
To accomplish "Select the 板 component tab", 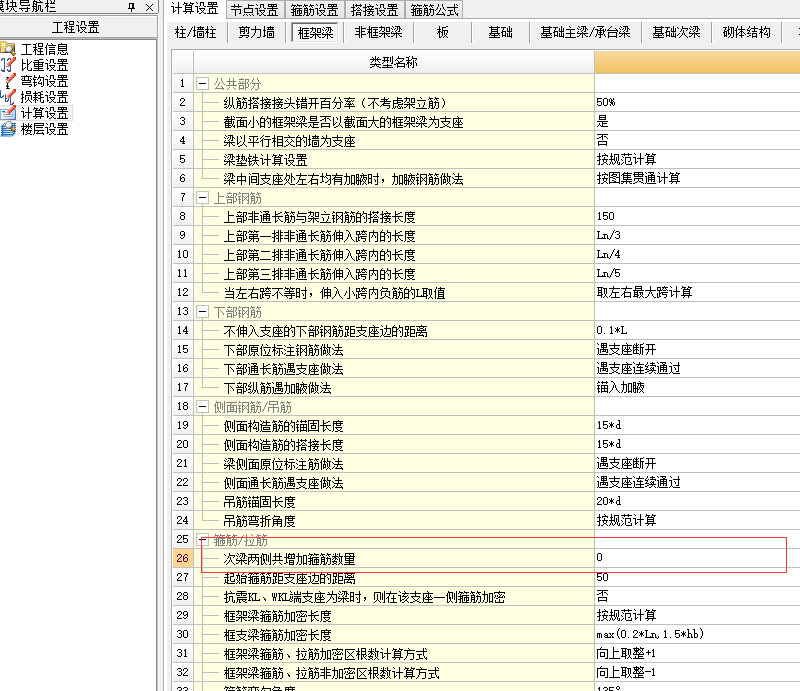I will (443, 33).
